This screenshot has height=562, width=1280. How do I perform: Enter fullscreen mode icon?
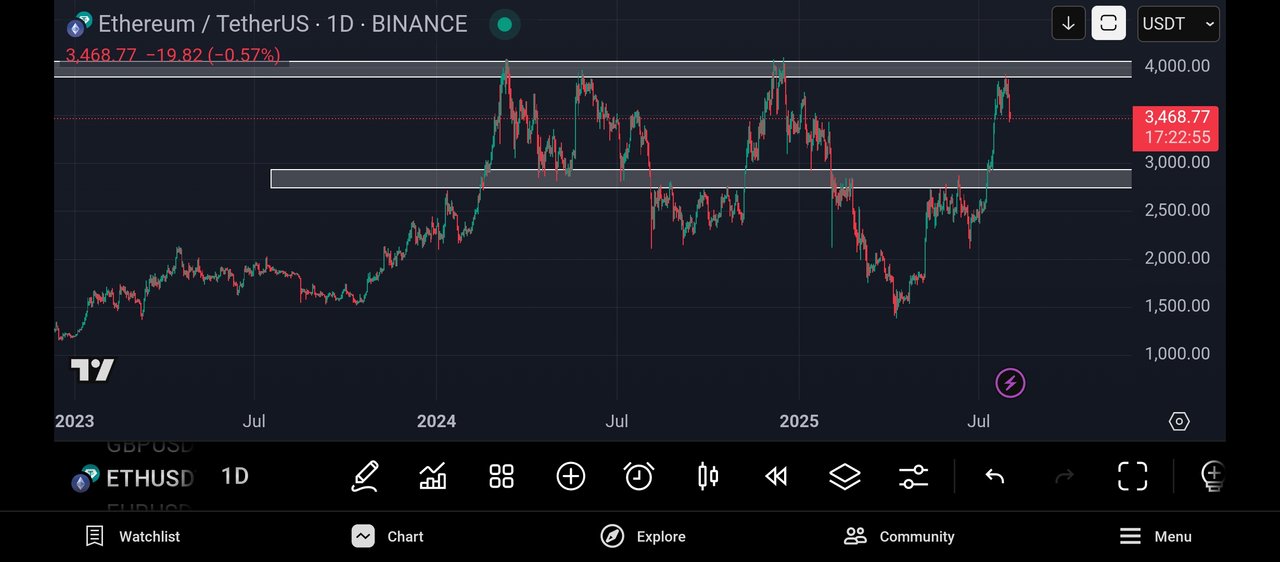click(x=1132, y=476)
